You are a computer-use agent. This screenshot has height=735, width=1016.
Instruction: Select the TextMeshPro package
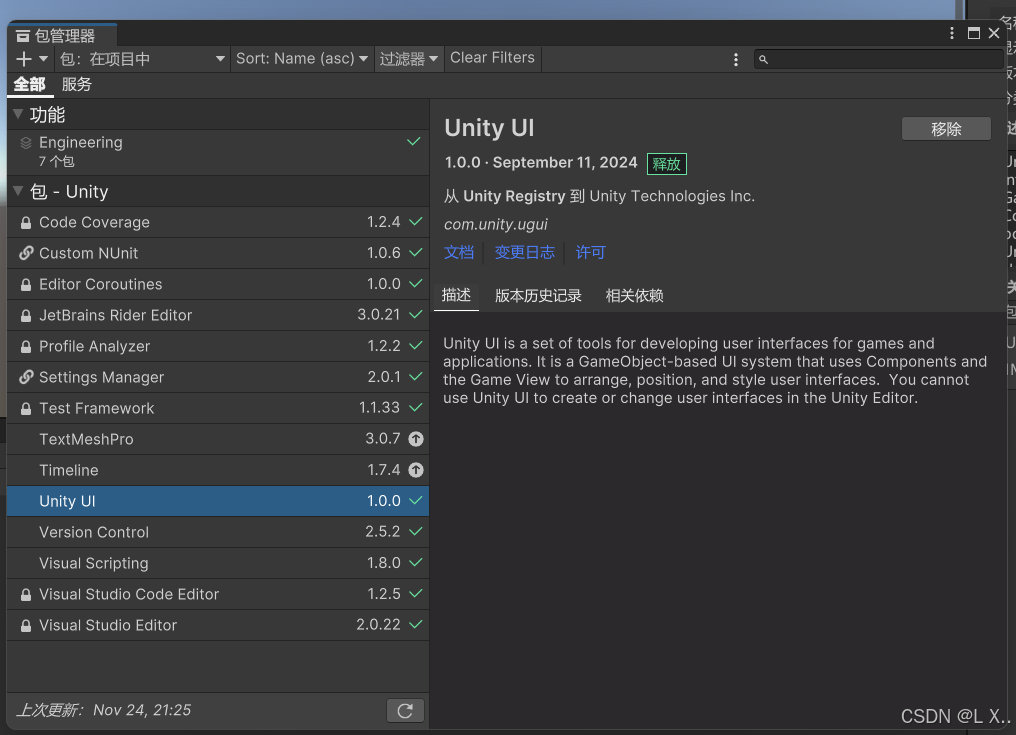click(x=218, y=439)
